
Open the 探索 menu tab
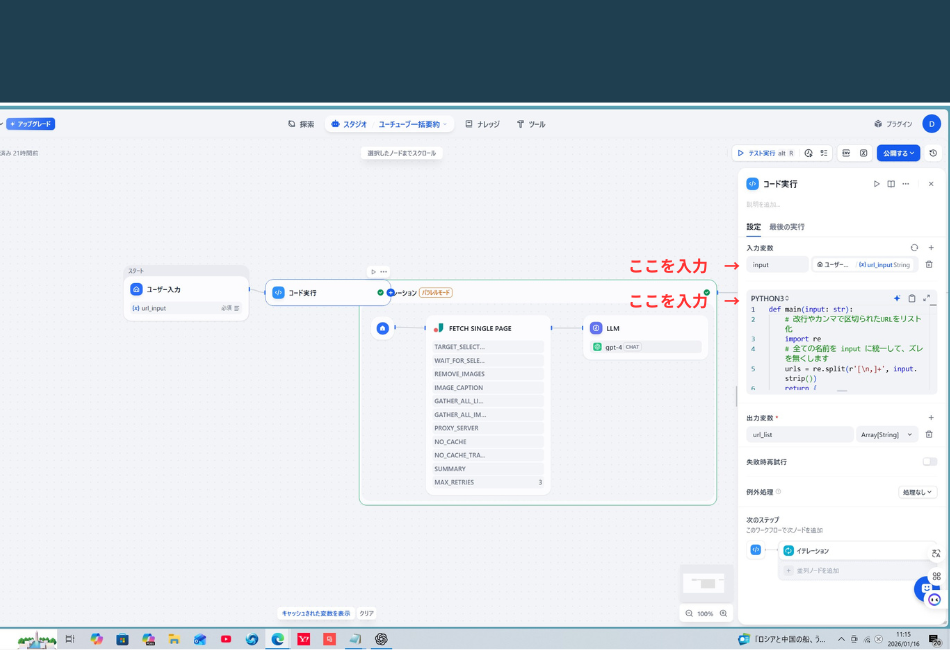[301, 124]
